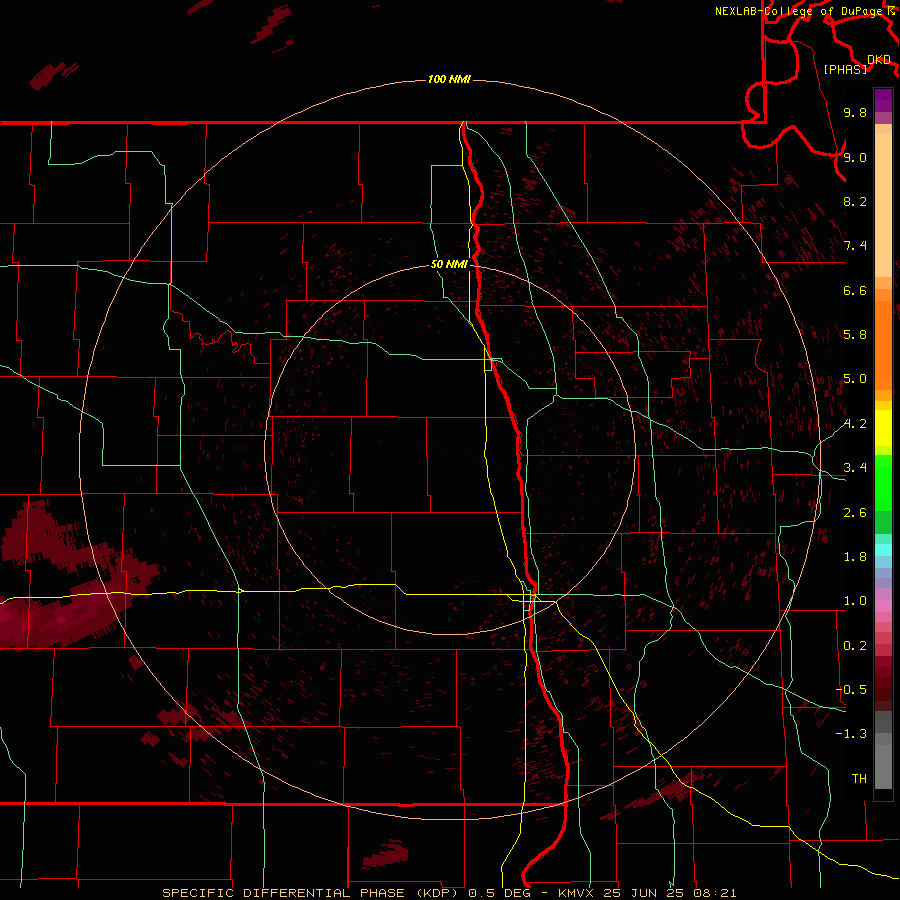The image size is (900, 900).
Task: Click the 9.0 value on the color scale
Action: [855, 157]
